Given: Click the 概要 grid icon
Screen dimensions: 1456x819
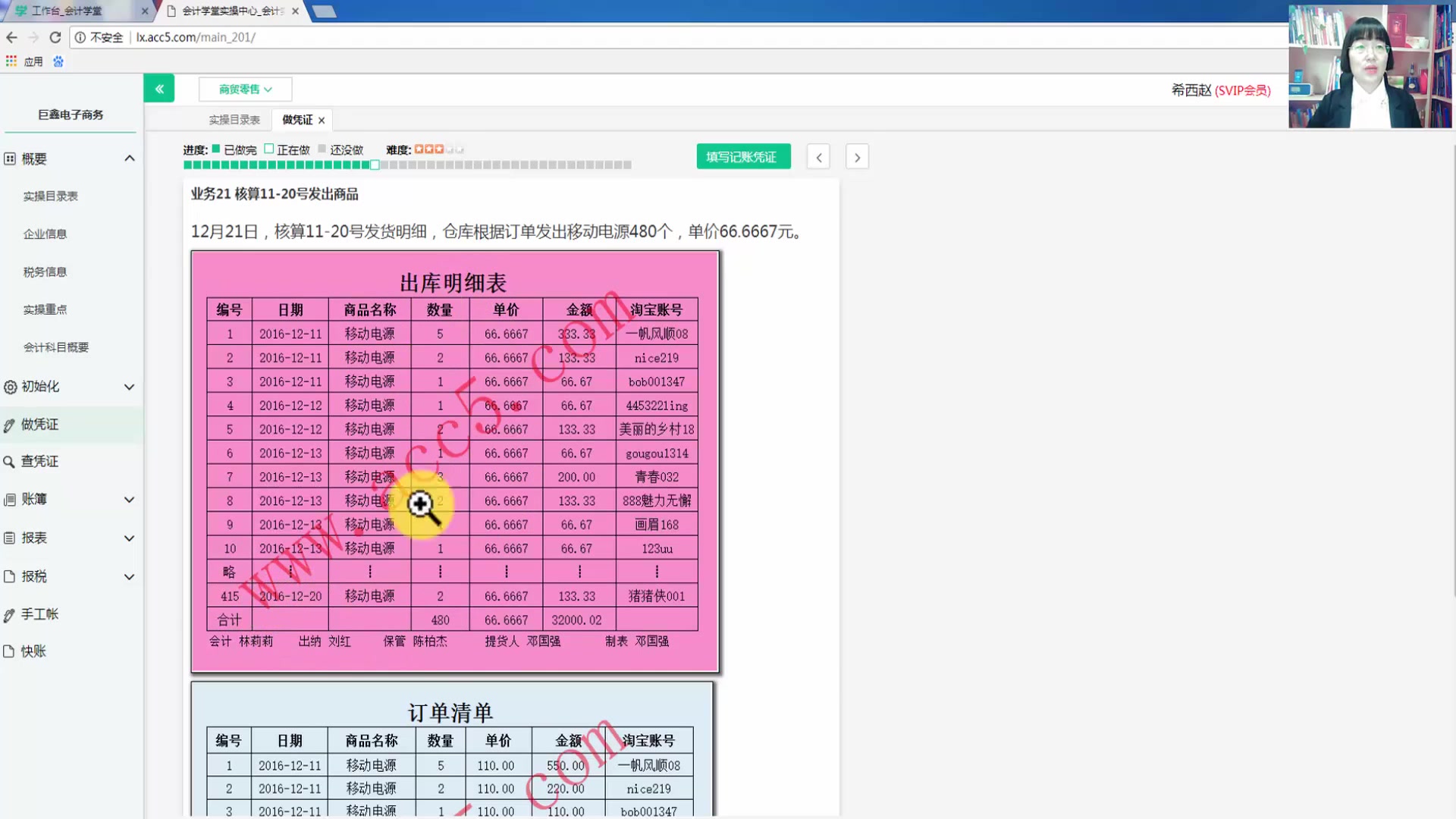Looking at the screenshot, I should (x=10, y=158).
